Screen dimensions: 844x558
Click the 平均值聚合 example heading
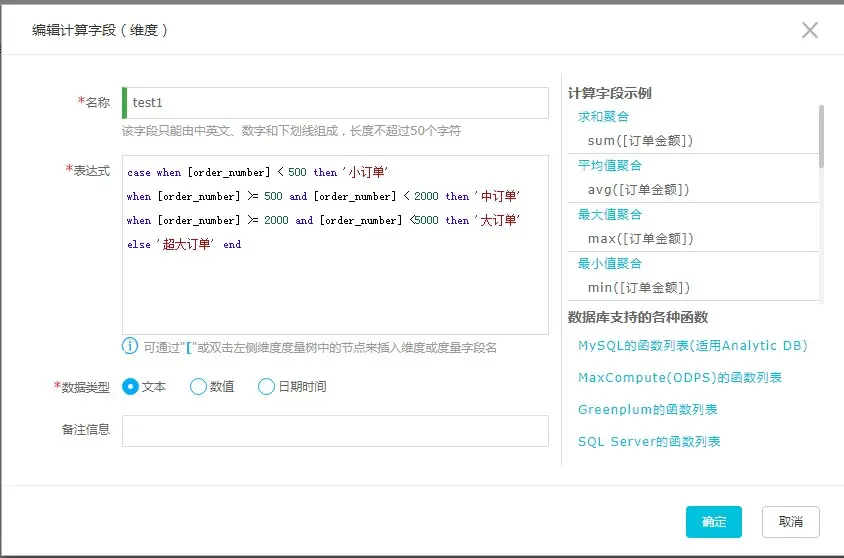point(610,165)
